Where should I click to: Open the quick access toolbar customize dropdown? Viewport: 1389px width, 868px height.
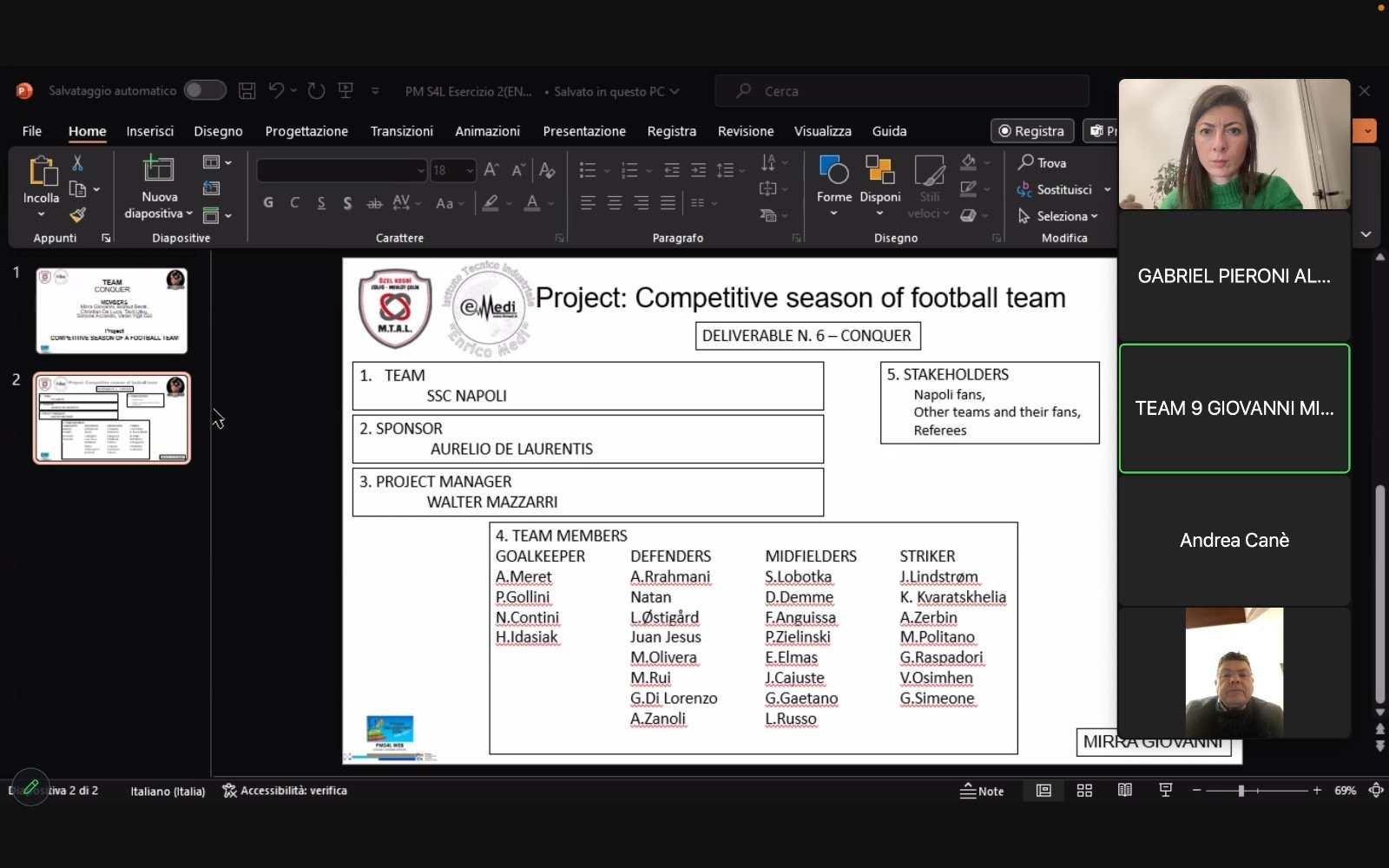point(375,90)
